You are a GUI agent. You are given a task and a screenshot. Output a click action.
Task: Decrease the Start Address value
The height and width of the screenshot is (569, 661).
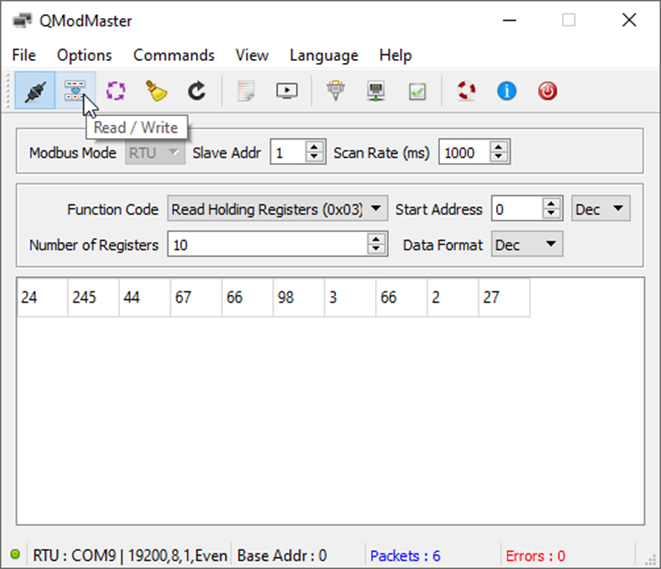[551, 214]
